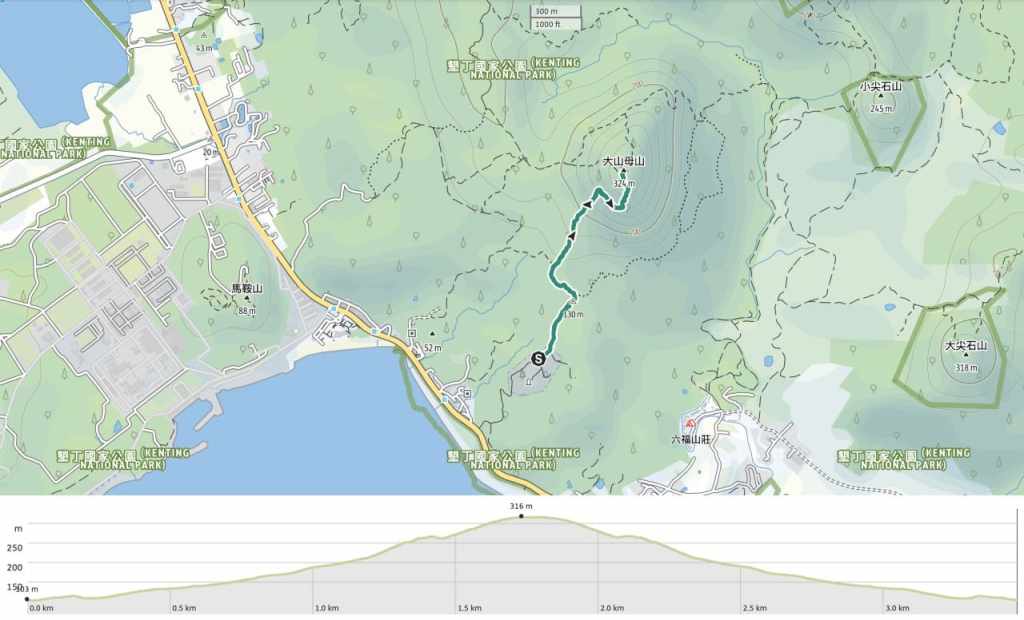Image resolution: width=1024 pixels, height=620 pixels.
Task: Click the 2.5 km mark on distance axis
Action: click(x=754, y=607)
